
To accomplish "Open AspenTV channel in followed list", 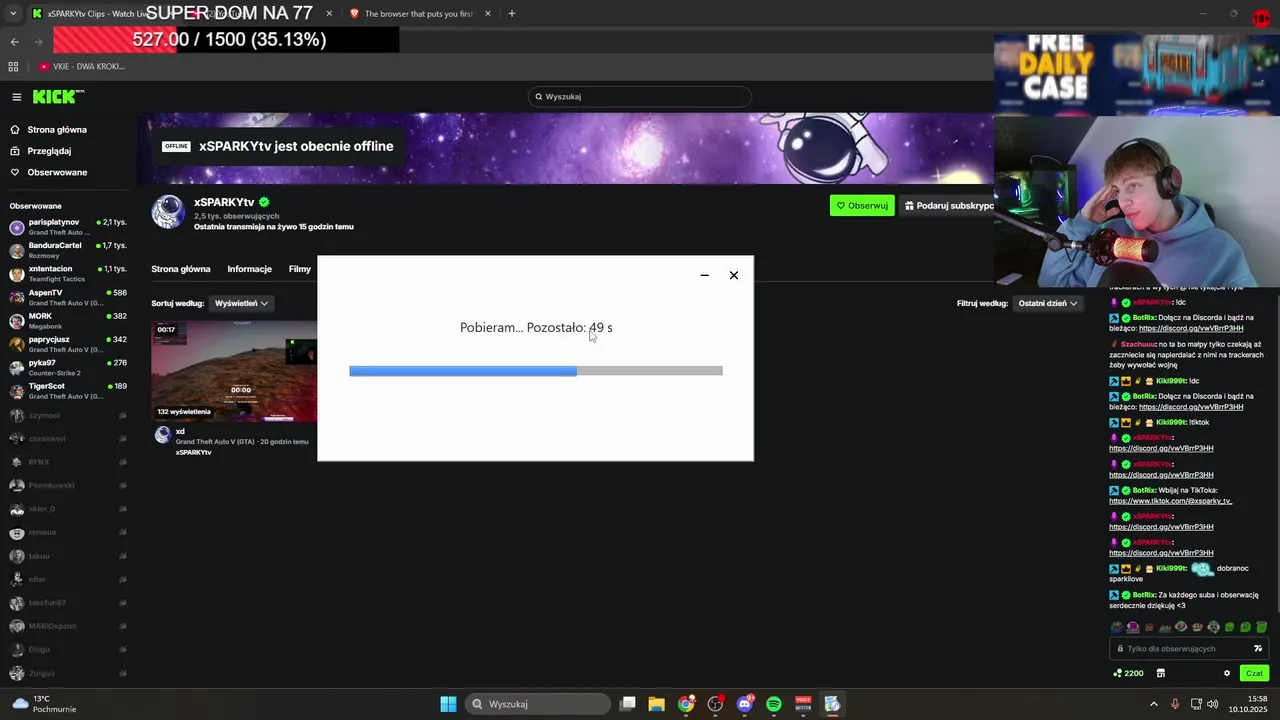I will click(68, 297).
